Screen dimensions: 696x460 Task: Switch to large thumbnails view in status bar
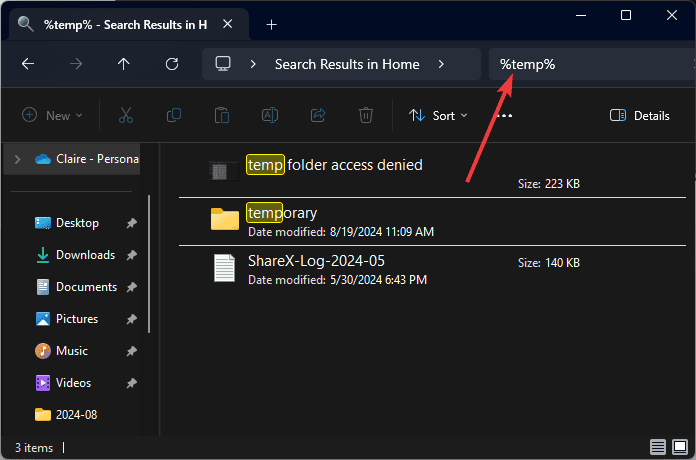(679, 446)
